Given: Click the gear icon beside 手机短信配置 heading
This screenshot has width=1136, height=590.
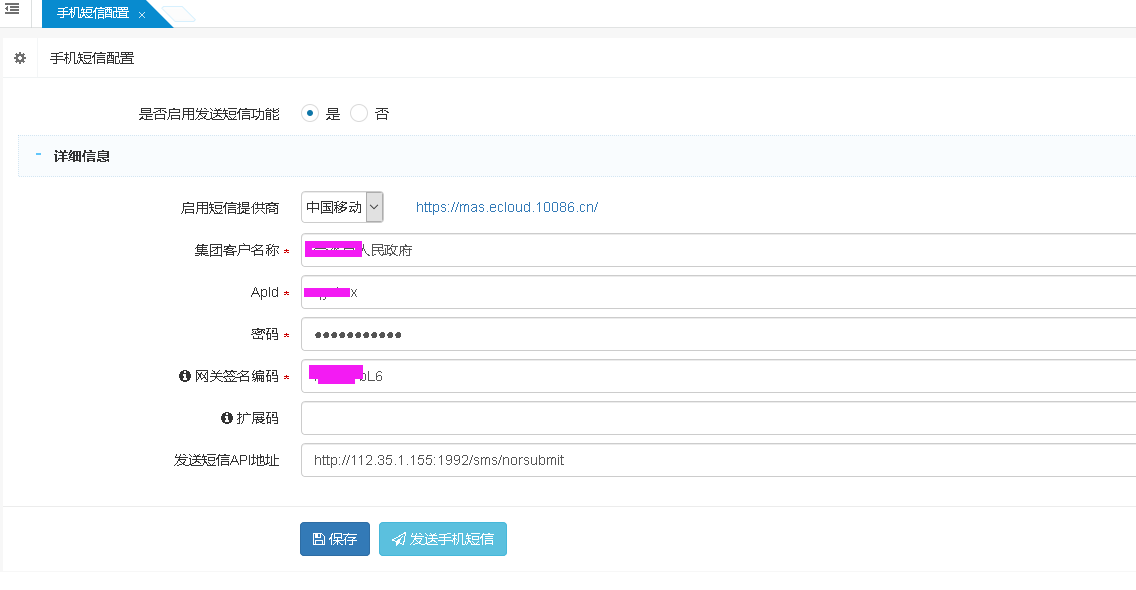Looking at the screenshot, I should point(19,58).
